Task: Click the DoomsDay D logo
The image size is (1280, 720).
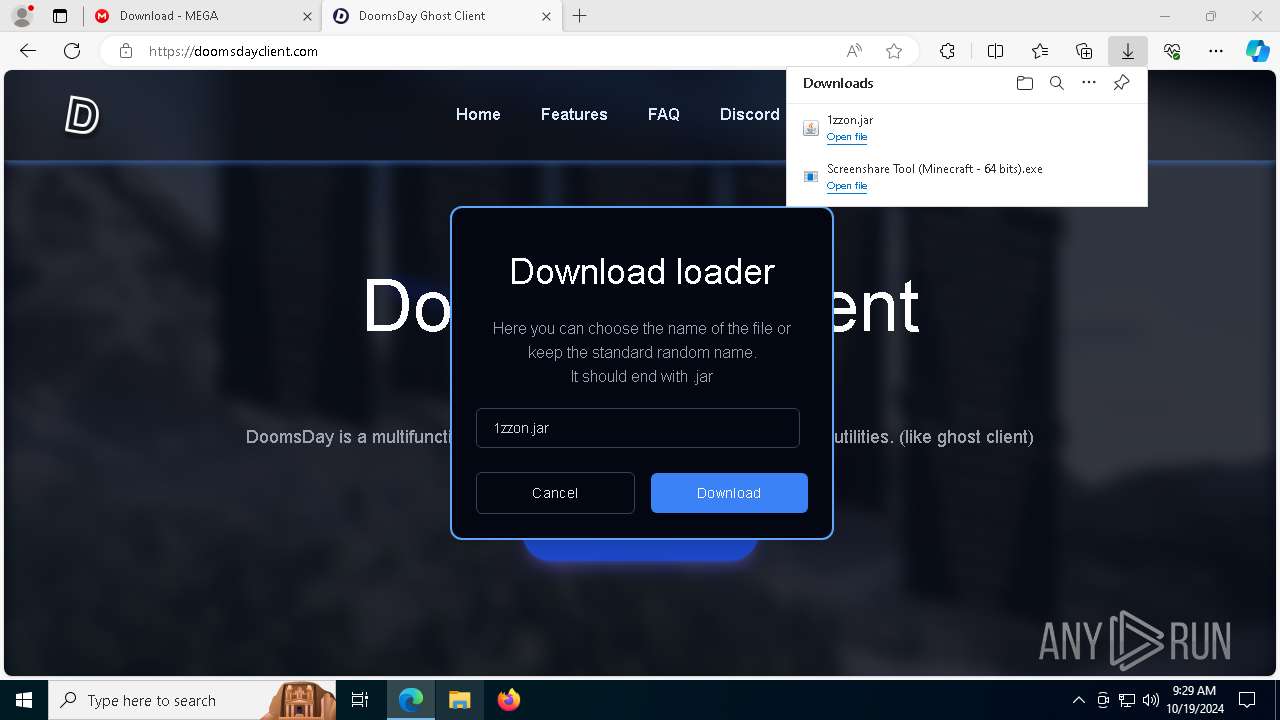Action: pyautogui.click(x=82, y=115)
